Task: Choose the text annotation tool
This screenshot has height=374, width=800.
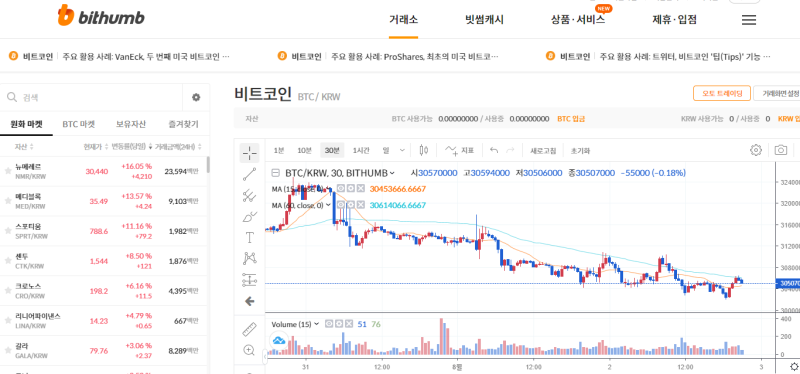Action: [249, 237]
